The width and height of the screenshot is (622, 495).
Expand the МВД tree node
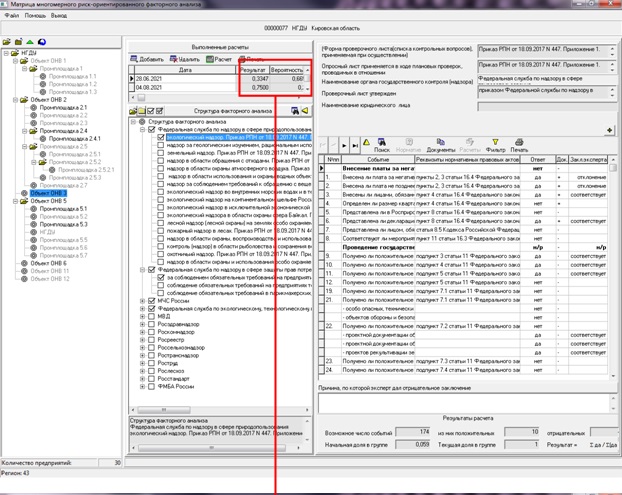pos(141,316)
